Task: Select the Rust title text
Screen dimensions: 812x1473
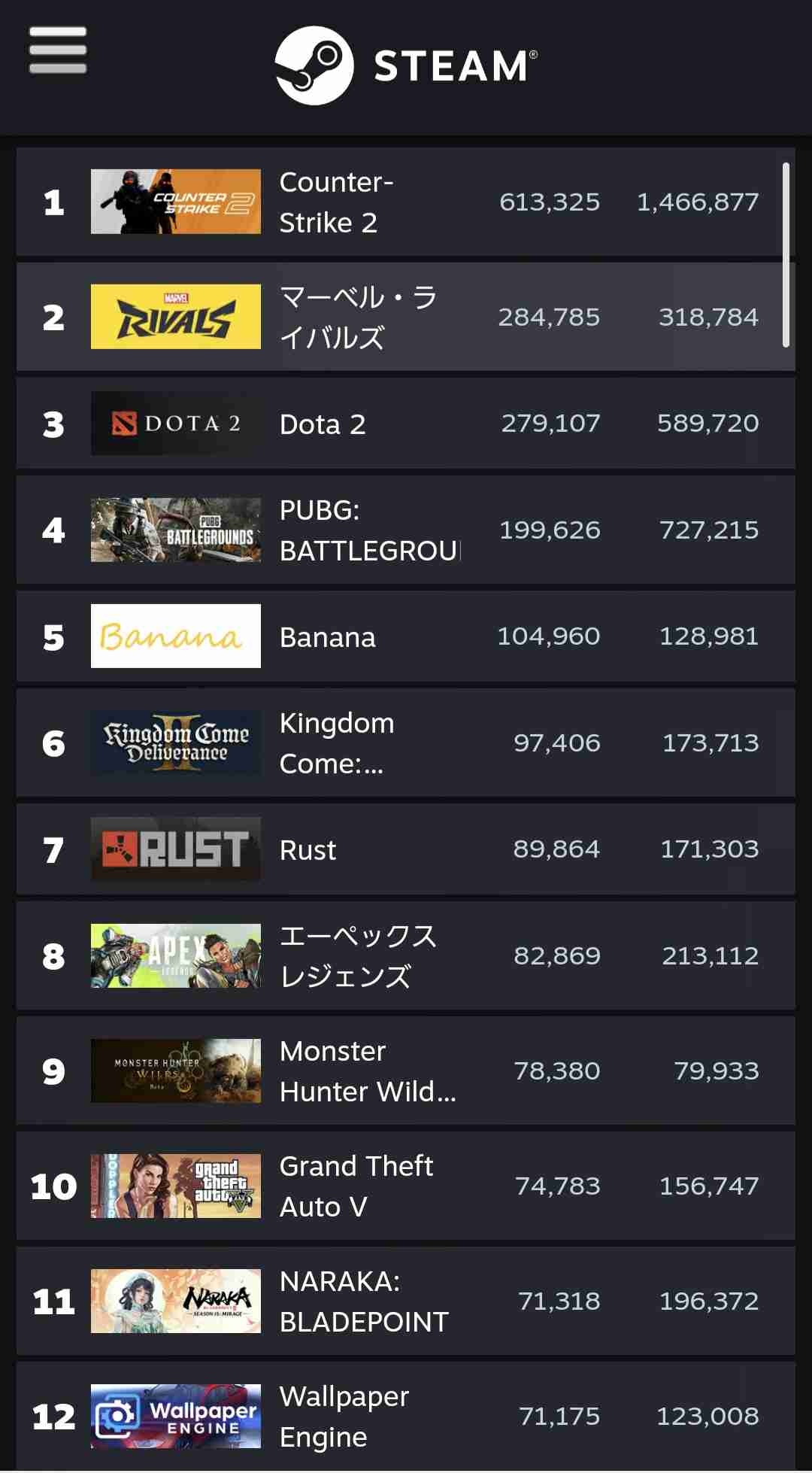Action: click(308, 851)
